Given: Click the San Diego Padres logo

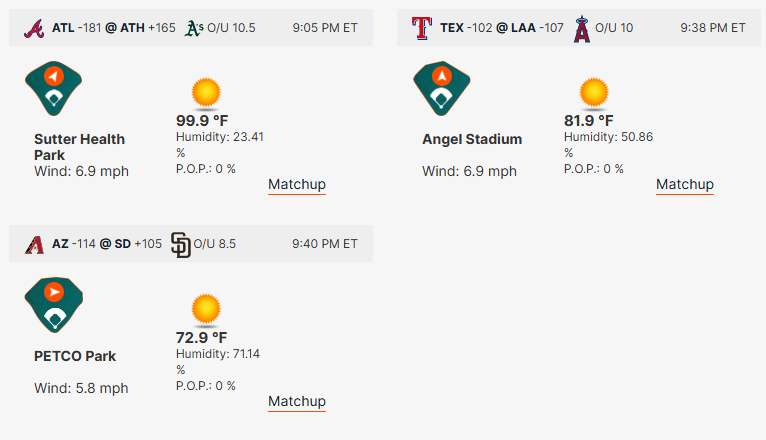Looking at the screenshot, I should pos(181,244).
